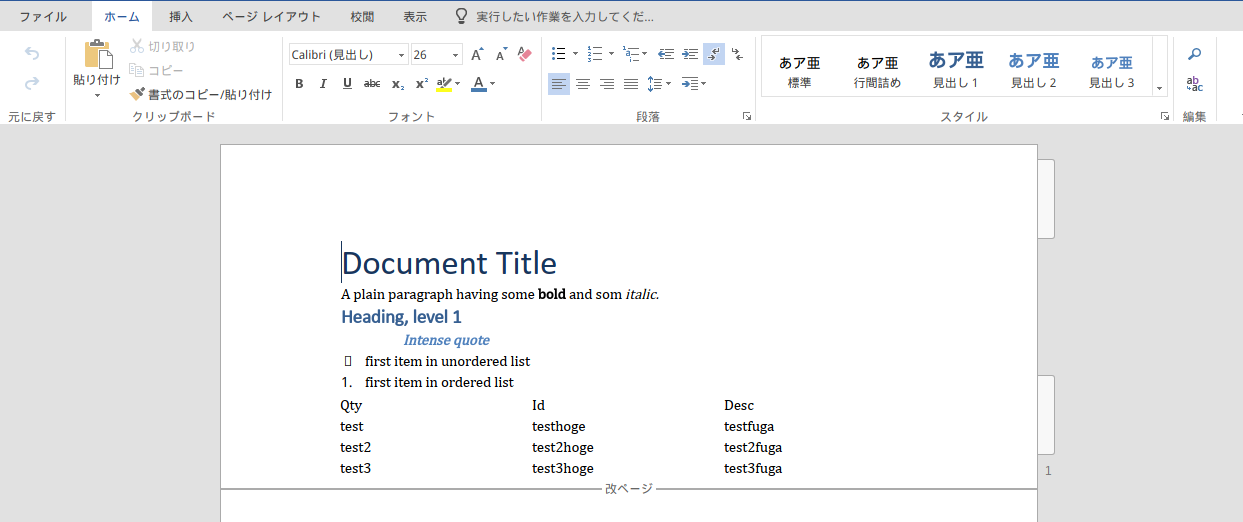Open font color dropdown arrow
The height and width of the screenshot is (522, 1243).
[493, 84]
